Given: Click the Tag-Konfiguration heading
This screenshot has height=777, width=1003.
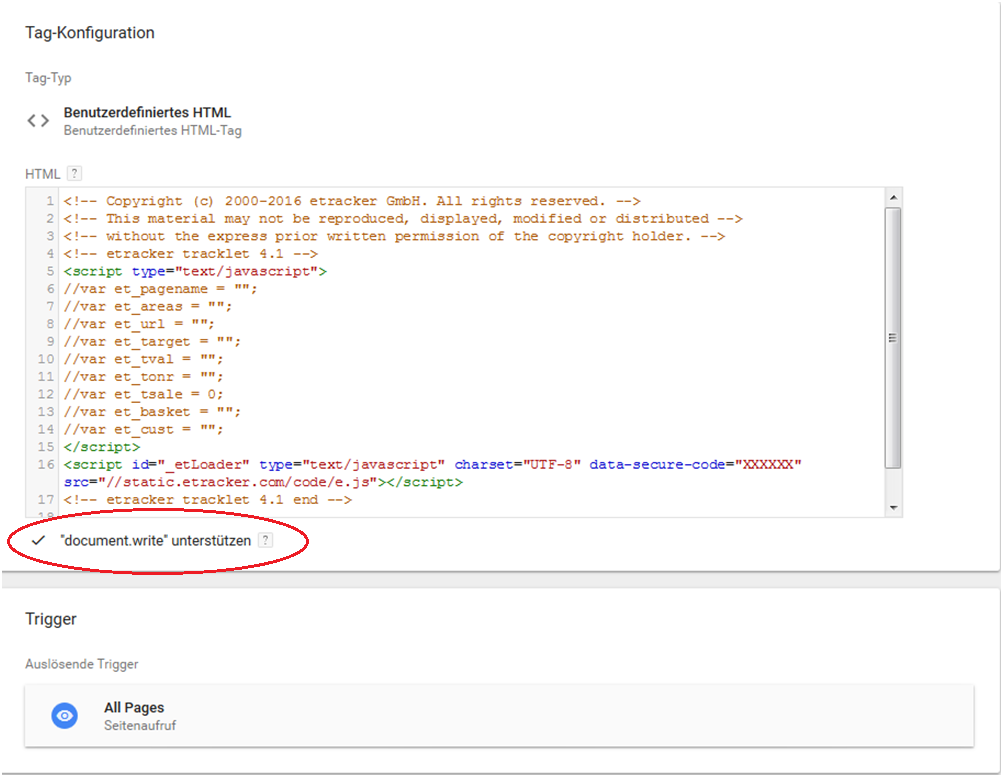Looking at the screenshot, I should 90,33.
